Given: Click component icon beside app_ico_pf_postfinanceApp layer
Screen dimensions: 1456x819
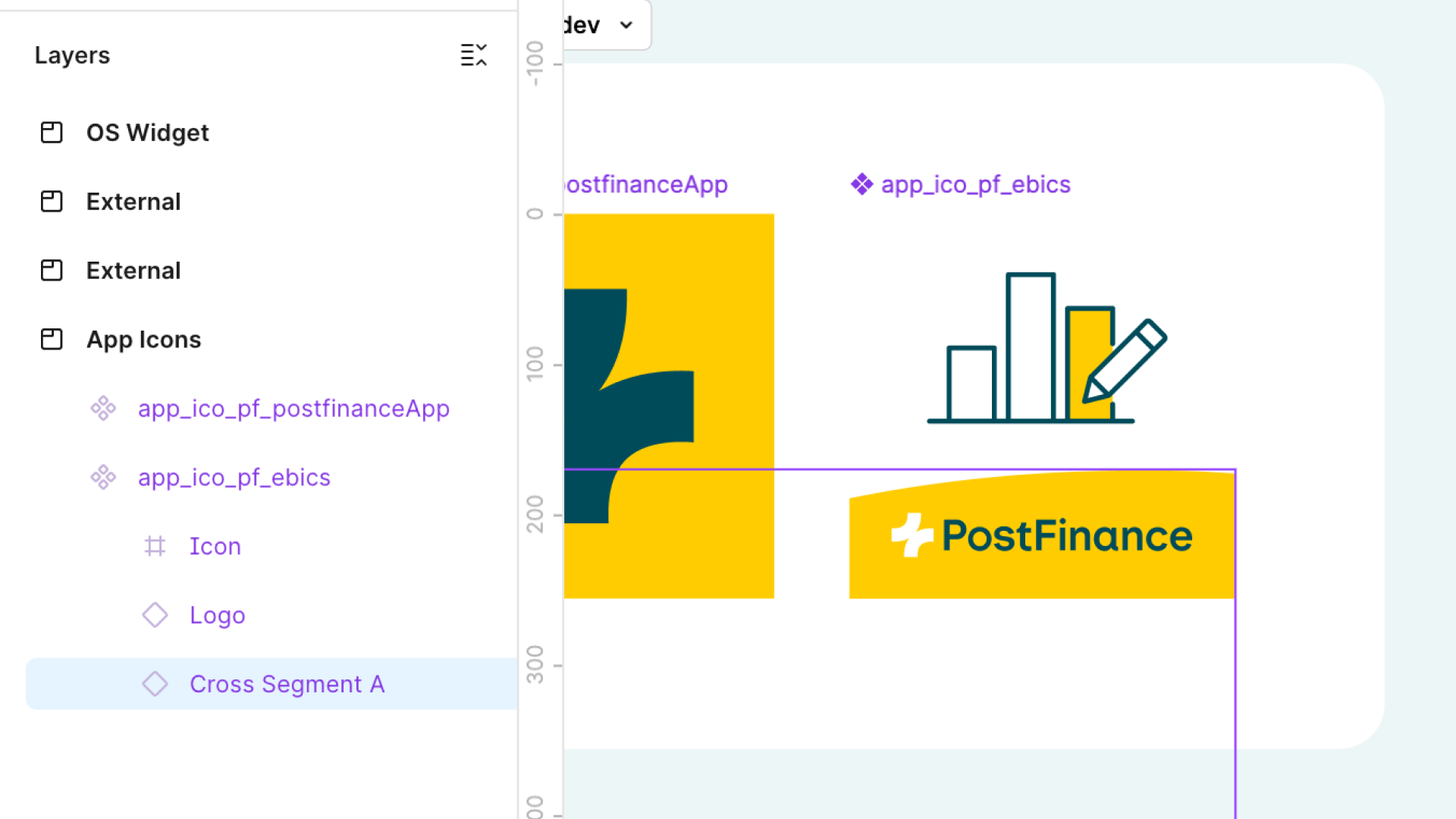Looking at the screenshot, I should pos(103,408).
